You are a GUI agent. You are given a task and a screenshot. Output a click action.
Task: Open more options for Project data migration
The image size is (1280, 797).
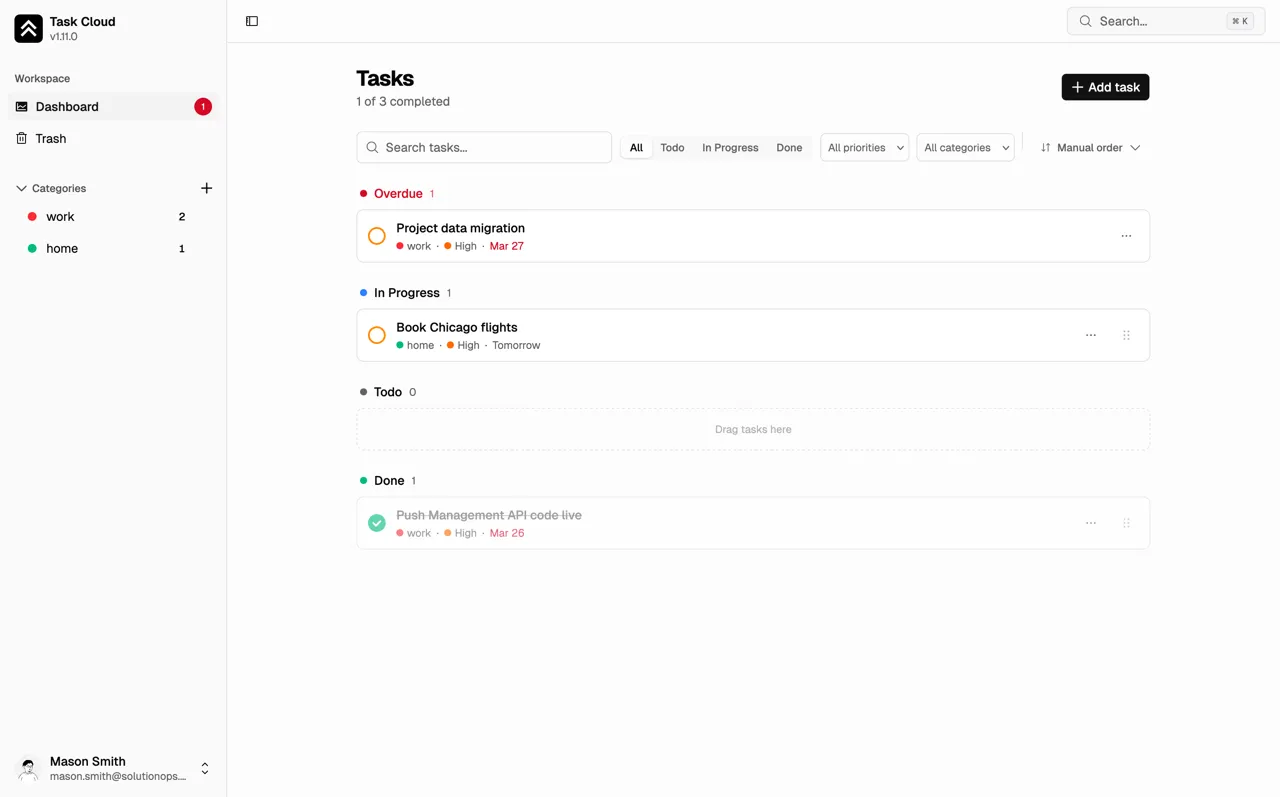click(1126, 236)
